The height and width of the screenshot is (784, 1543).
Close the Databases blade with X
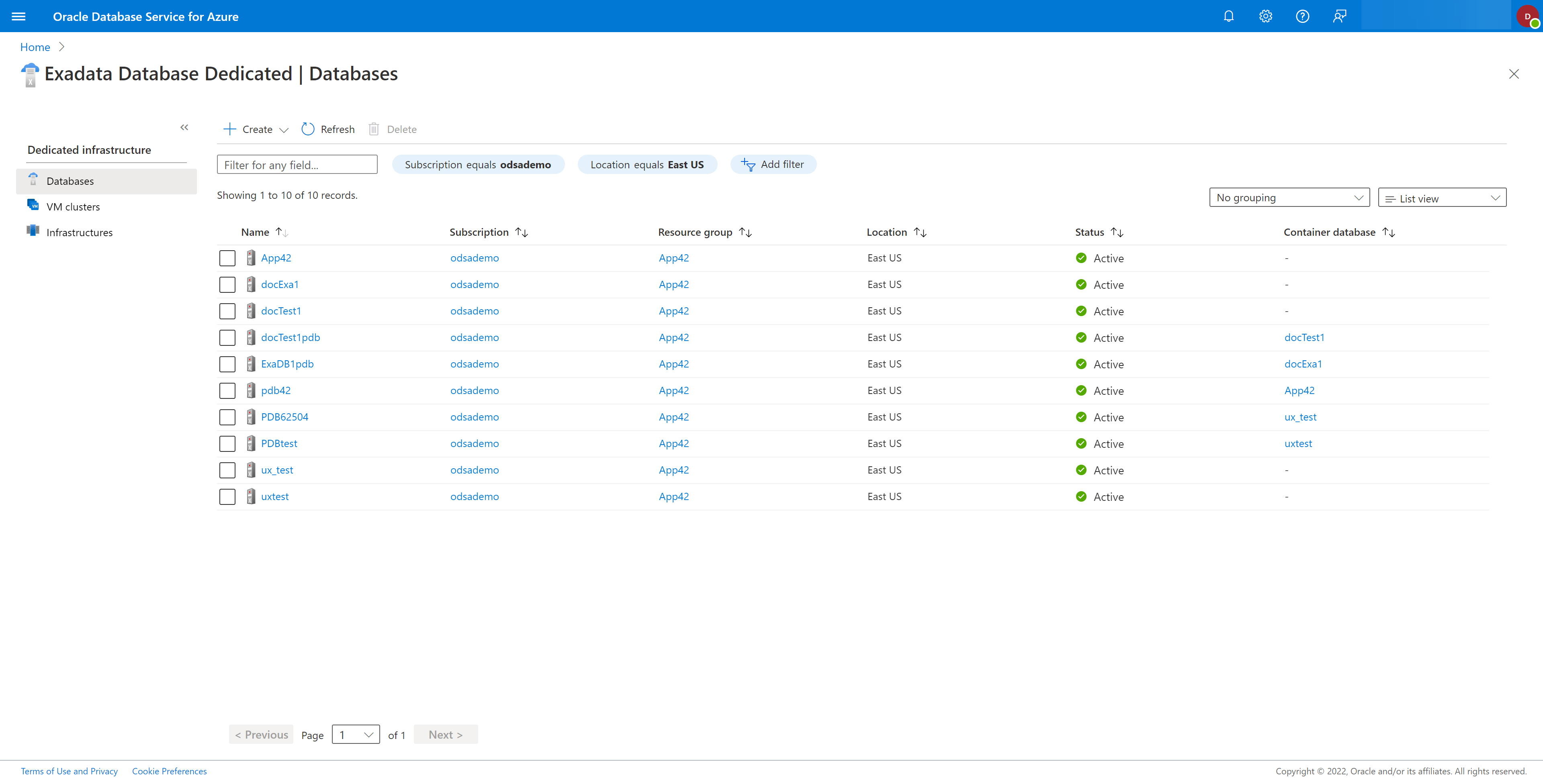(x=1514, y=73)
